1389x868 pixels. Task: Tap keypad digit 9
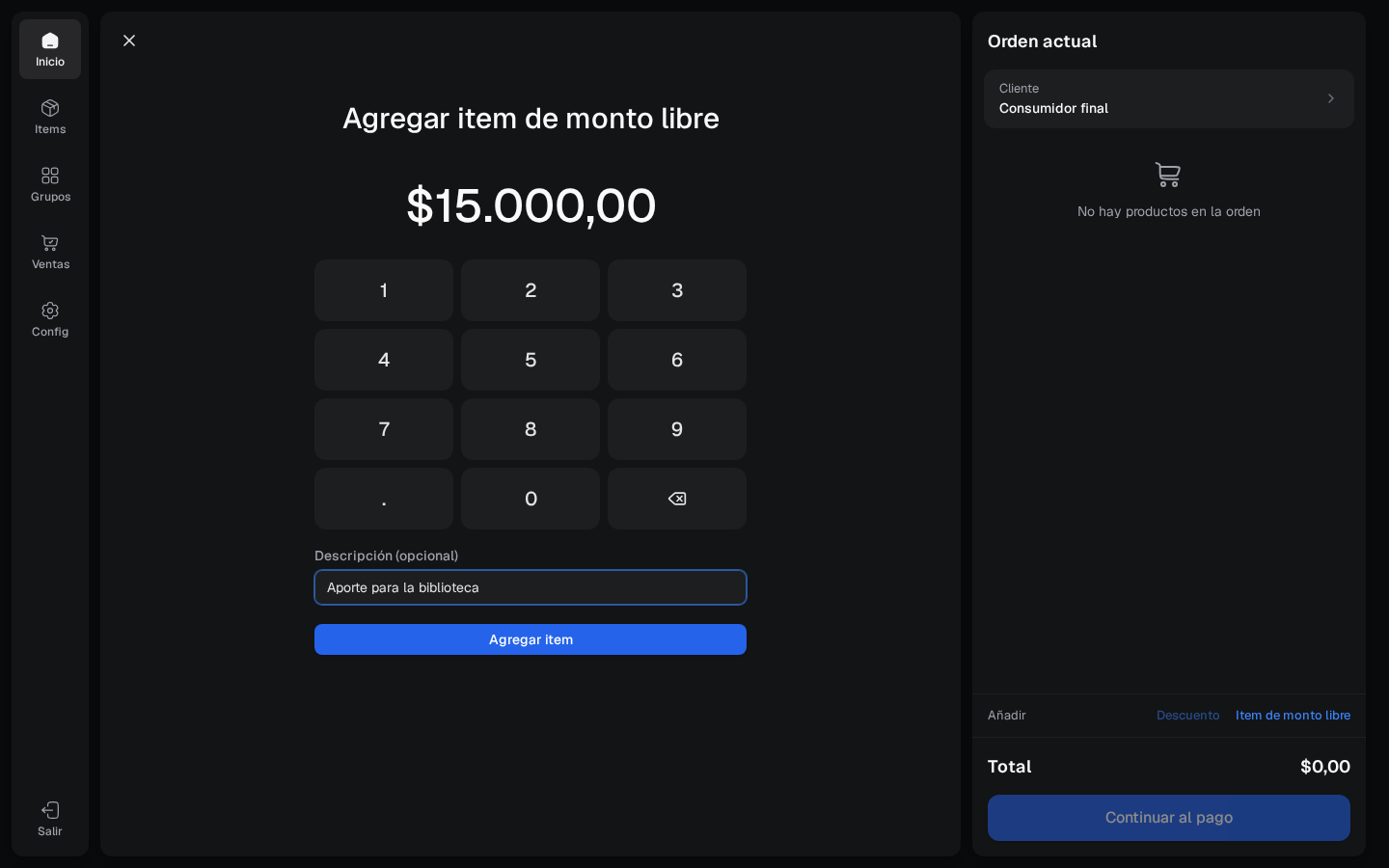(677, 429)
